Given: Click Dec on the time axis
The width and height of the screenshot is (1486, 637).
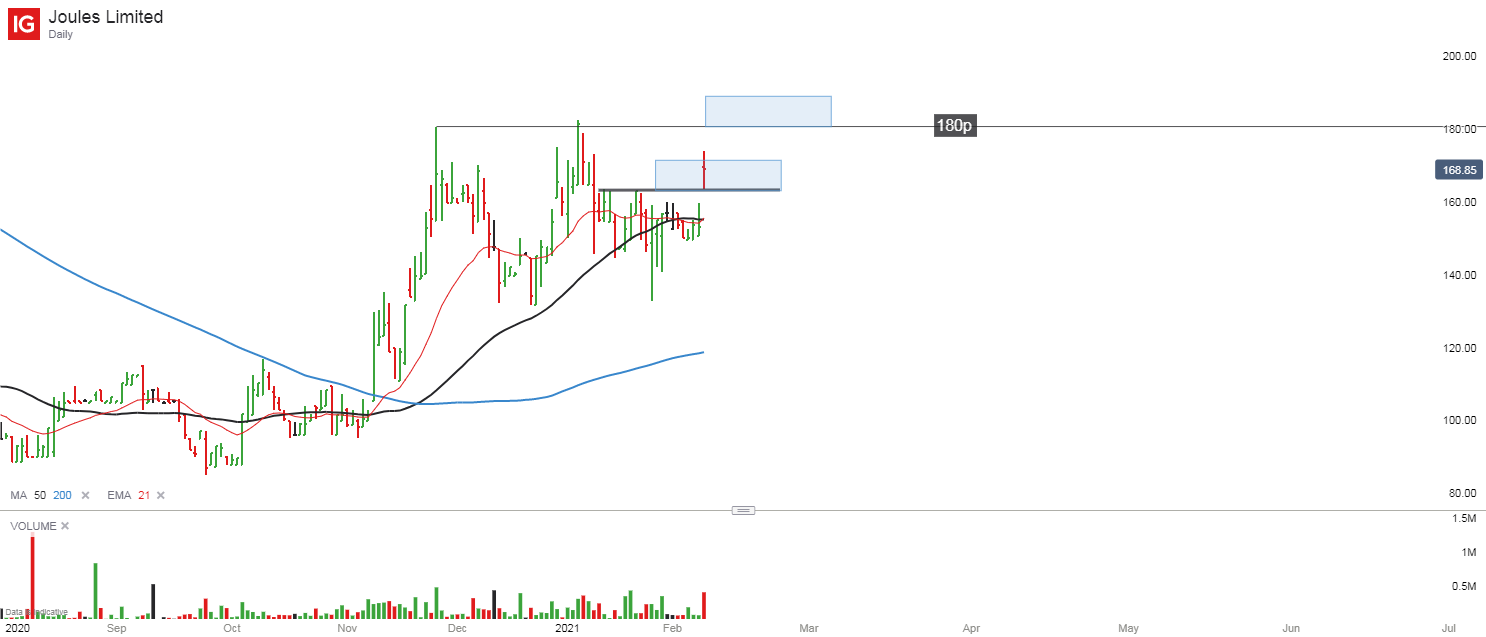Looking at the screenshot, I should point(458,629).
